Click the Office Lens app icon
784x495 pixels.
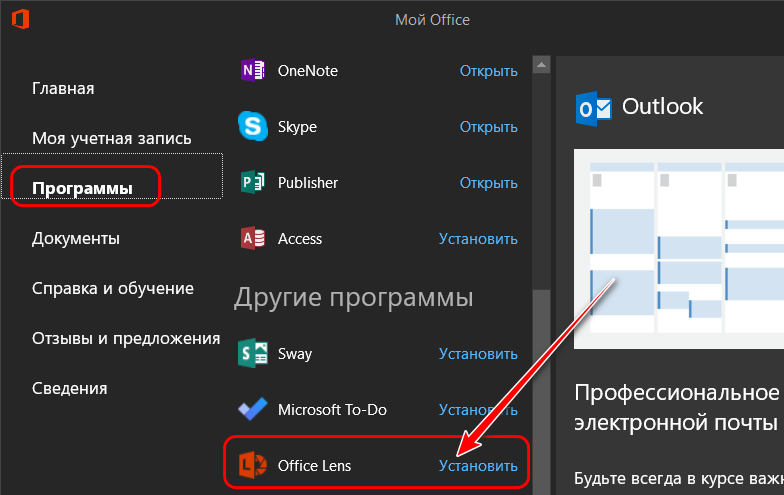[x=252, y=465]
